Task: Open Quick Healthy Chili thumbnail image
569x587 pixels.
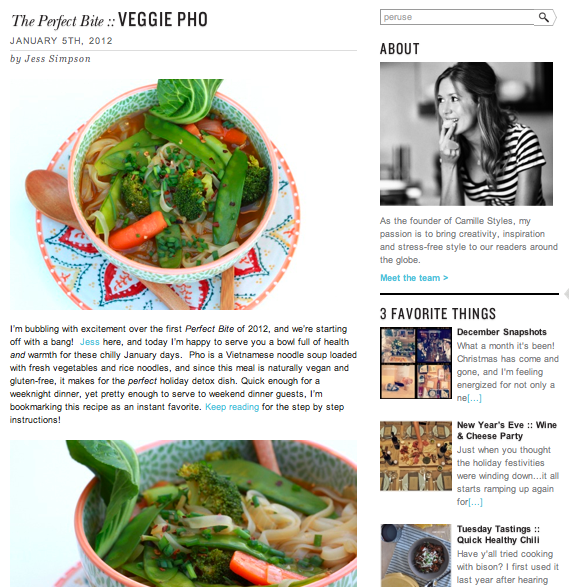Action: [416, 556]
